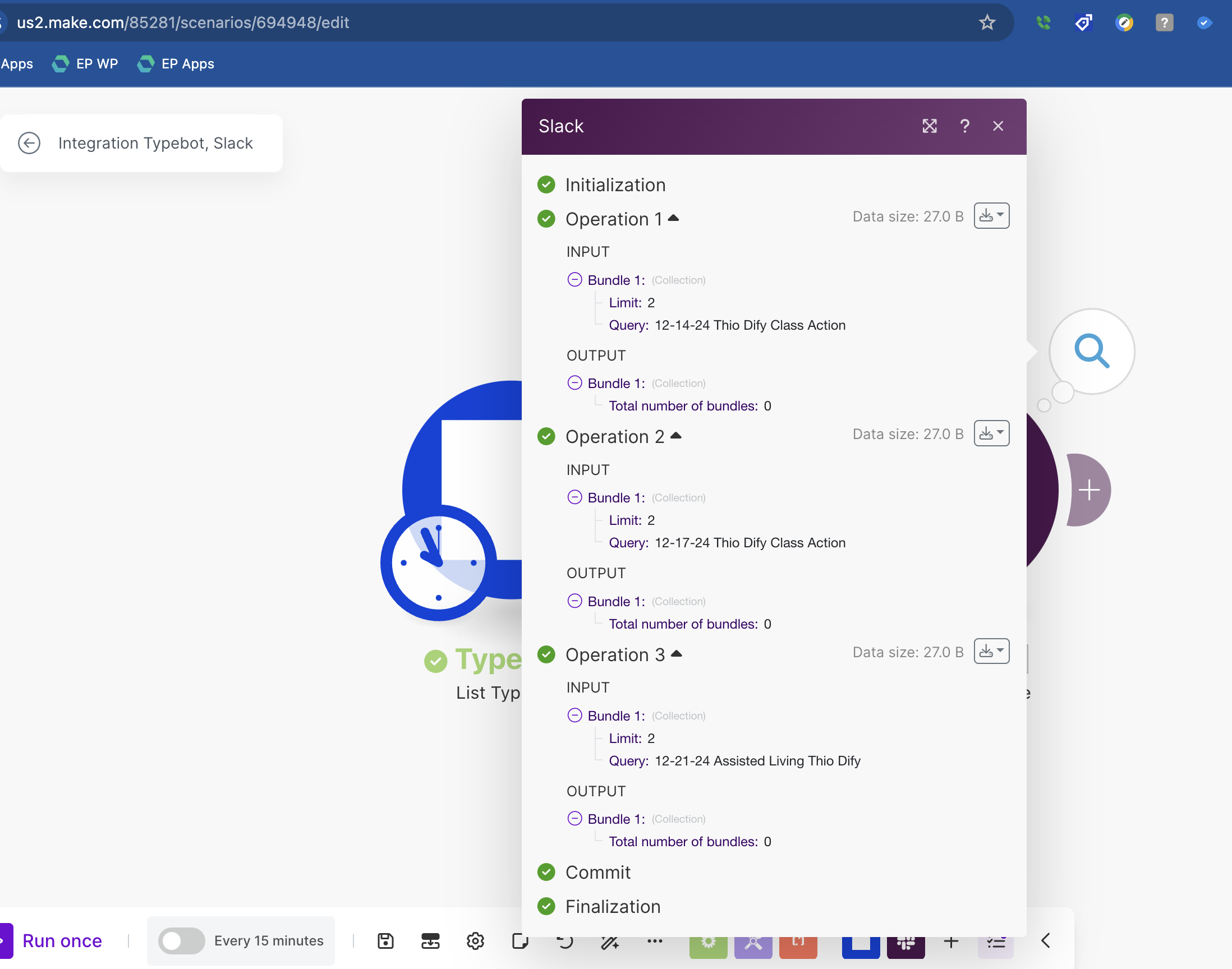Open scenario settings via the gear icon
This screenshot has width=1232, height=969.
click(475, 940)
